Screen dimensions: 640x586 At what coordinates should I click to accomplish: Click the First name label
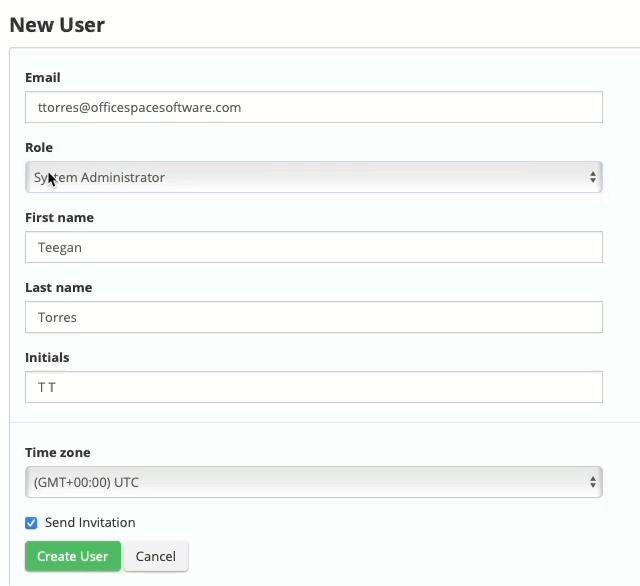point(59,218)
